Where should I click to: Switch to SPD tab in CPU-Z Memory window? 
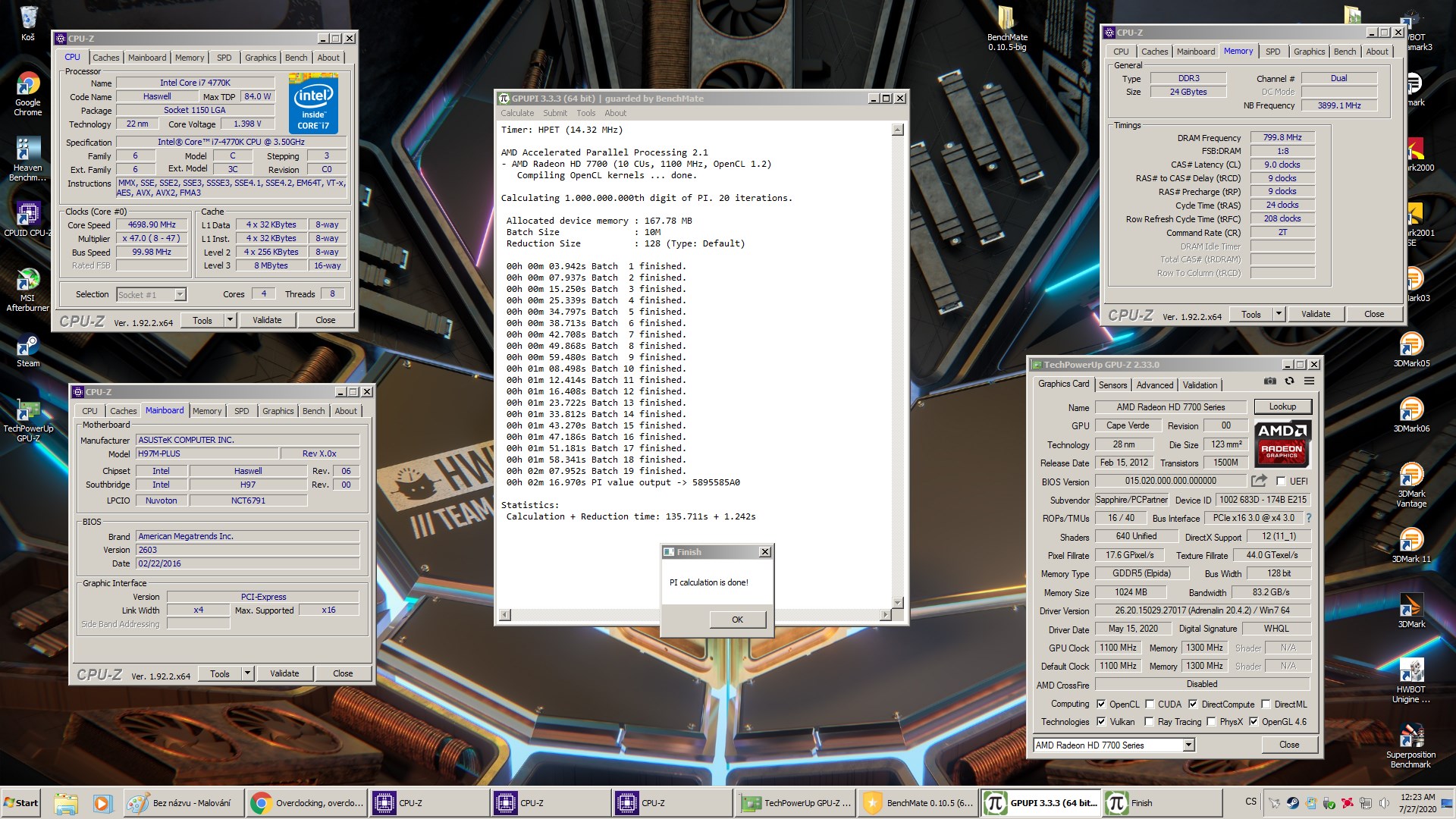click(x=1273, y=52)
